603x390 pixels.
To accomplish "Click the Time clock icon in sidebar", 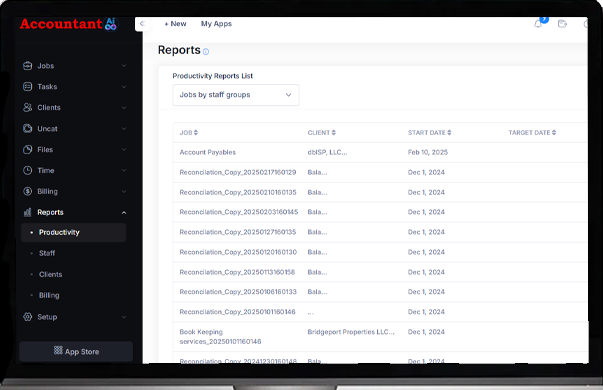I will pos(28,170).
